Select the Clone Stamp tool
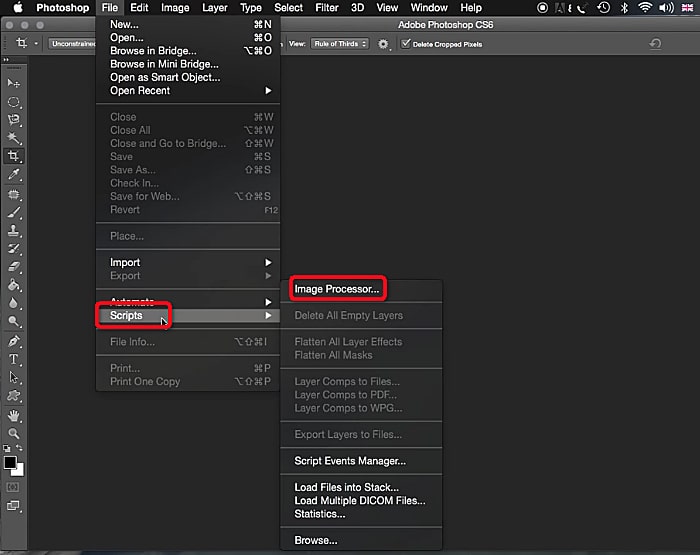The width and height of the screenshot is (700, 555). pyautogui.click(x=13, y=230)
